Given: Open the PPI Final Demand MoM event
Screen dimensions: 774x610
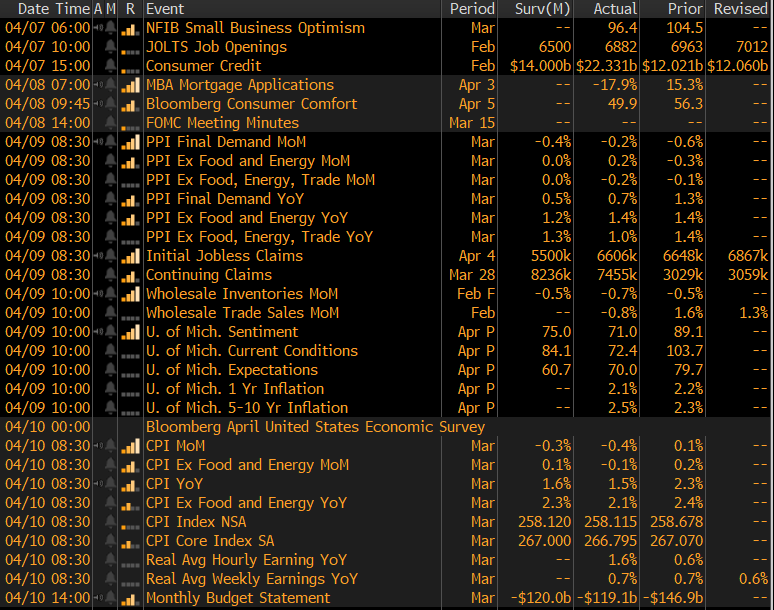Looking at the screenshot, I should 226,142.
